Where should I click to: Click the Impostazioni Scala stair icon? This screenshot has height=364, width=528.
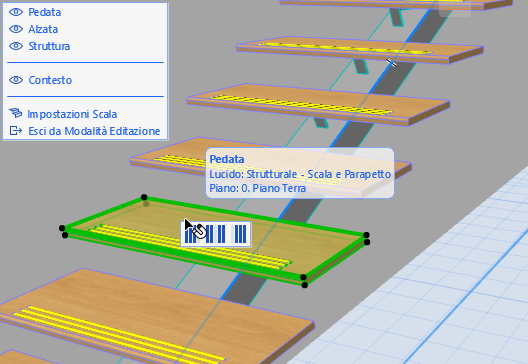(x=15, y=113)
